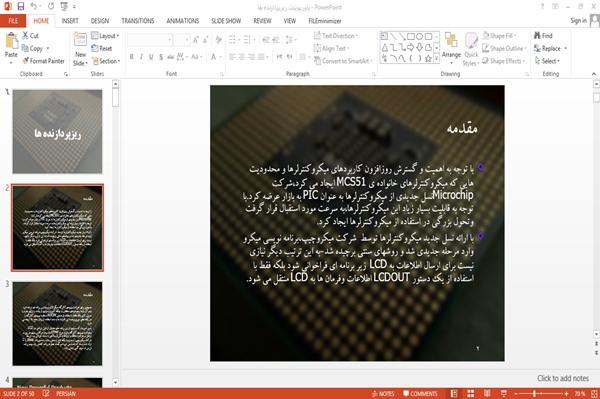Adjust the zoom slider handle
This screenshot has width=600, height=399.
[x=534, y=394]
